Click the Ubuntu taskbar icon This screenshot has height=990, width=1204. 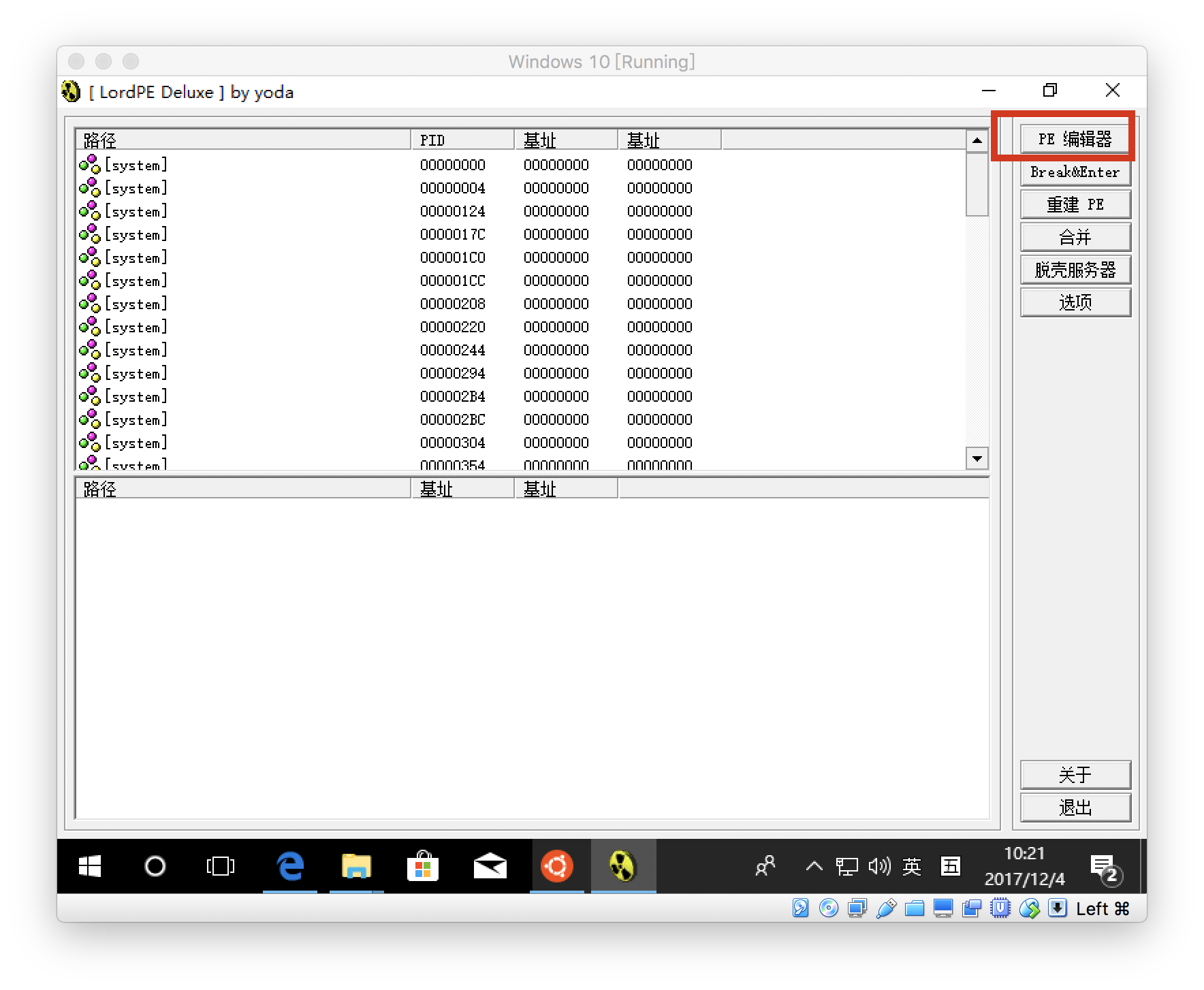(x=556, y=866)
